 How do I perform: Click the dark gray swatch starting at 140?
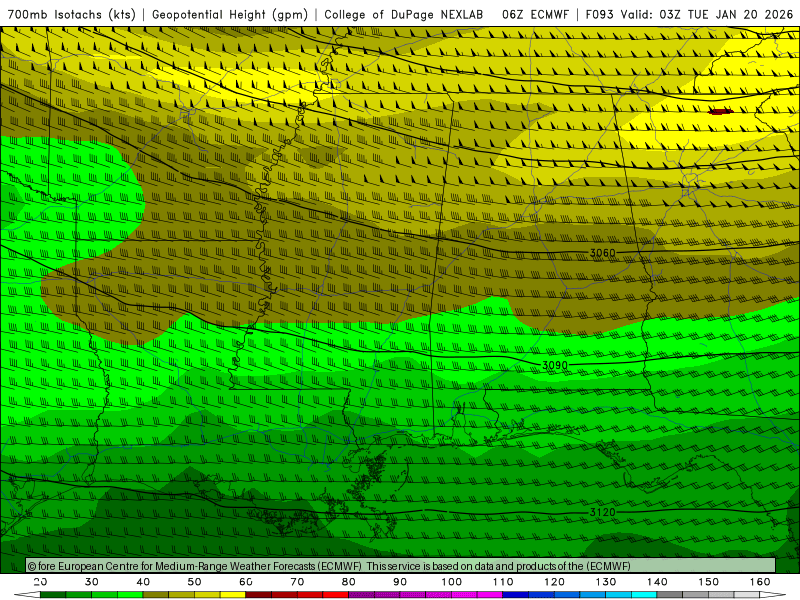pyautogui.click(x=669, y=594)
